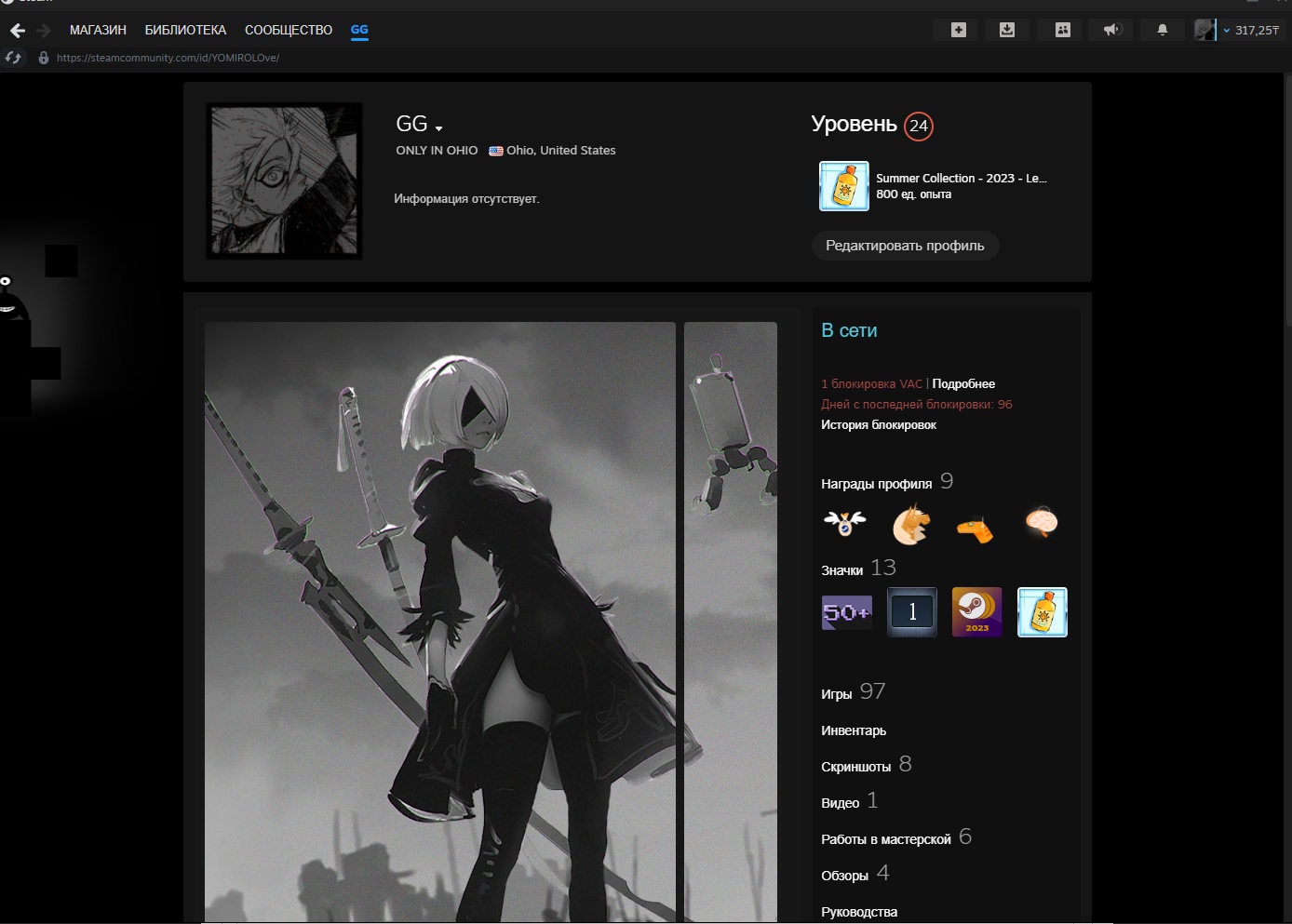1292x924 pixels.
Task: Expand the GG name history arrow
Action: 438,128
